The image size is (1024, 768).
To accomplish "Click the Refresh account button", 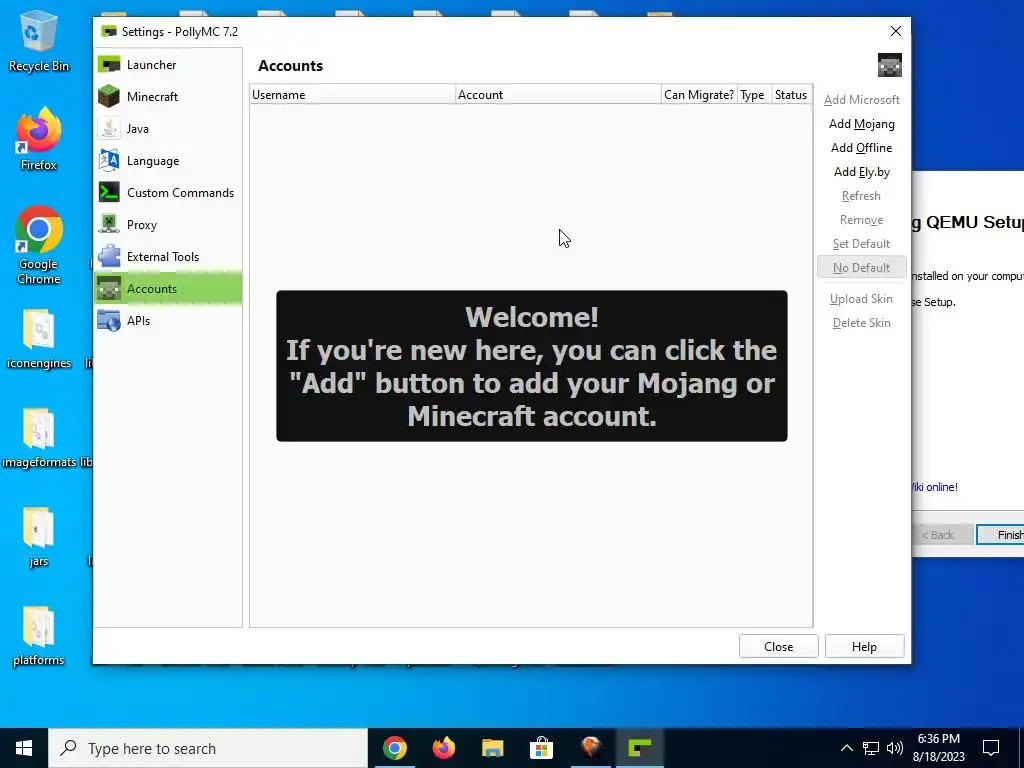I will (x=861, y=196).
